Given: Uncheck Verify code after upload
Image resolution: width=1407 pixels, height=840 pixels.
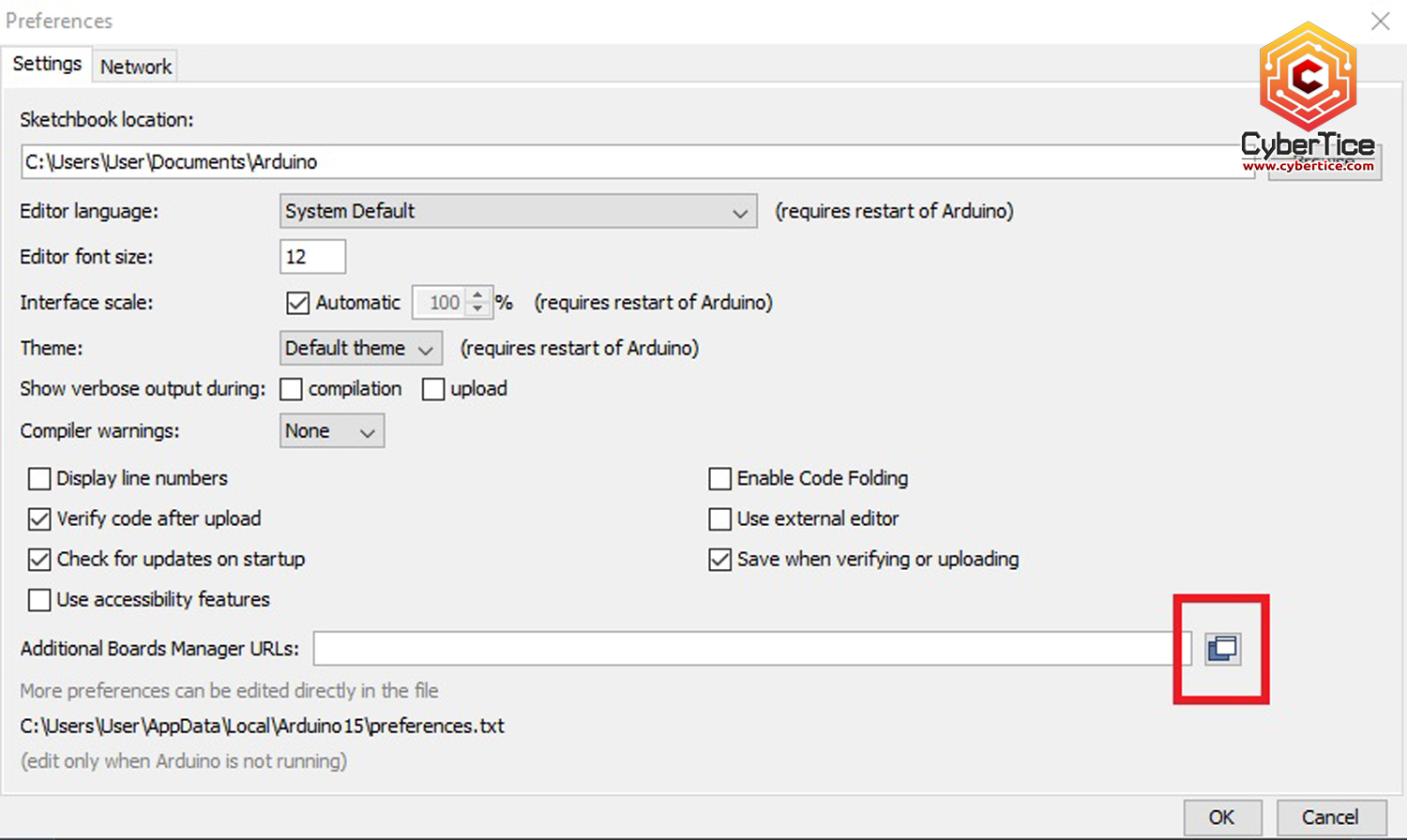Looking at the screenshot, I should pyautogui.click(x=39, y=519).
